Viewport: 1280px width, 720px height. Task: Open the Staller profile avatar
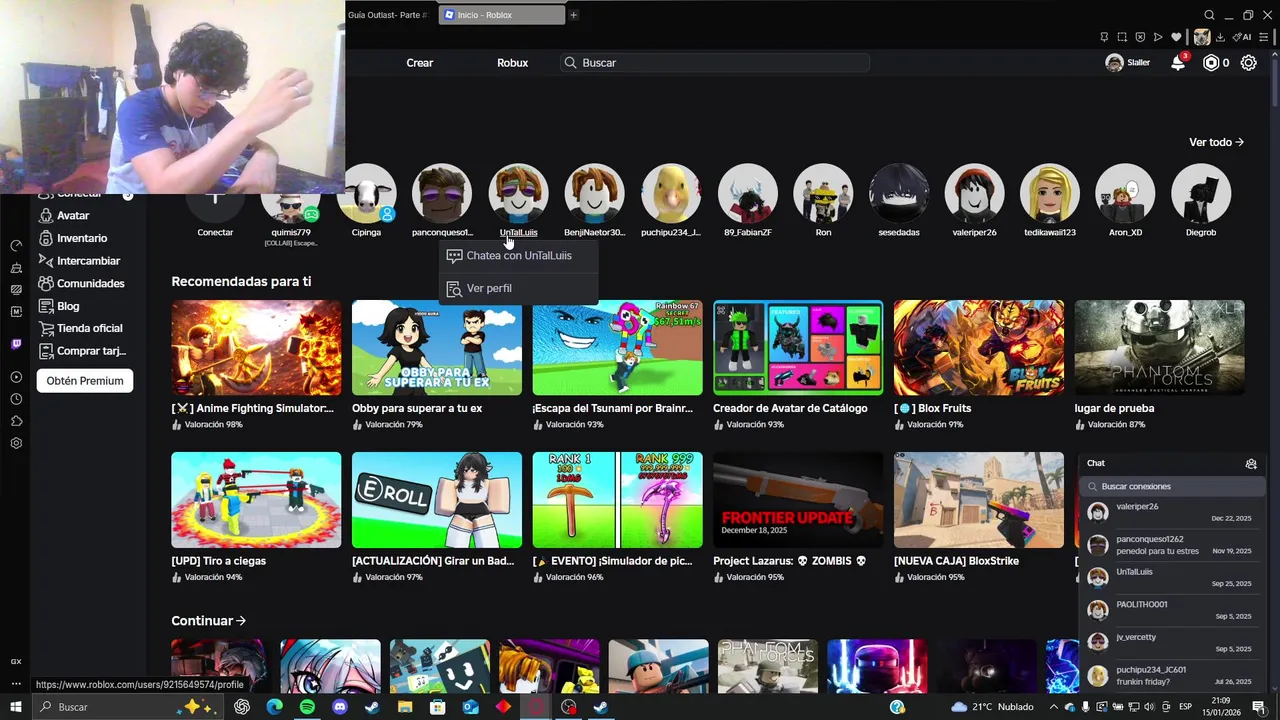pos(1114,63)
